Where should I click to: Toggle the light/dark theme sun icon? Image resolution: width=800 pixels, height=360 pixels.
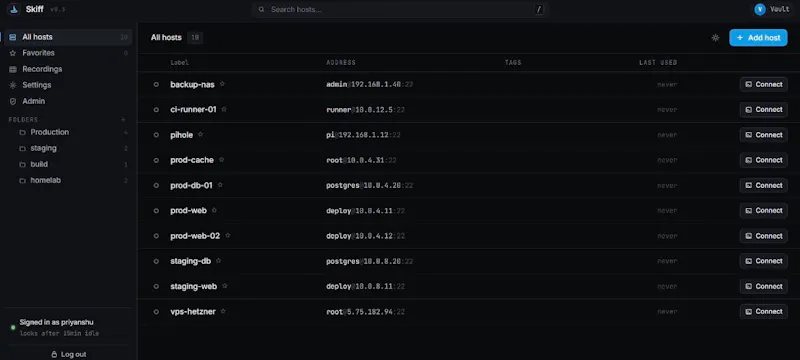pos(715,38)
